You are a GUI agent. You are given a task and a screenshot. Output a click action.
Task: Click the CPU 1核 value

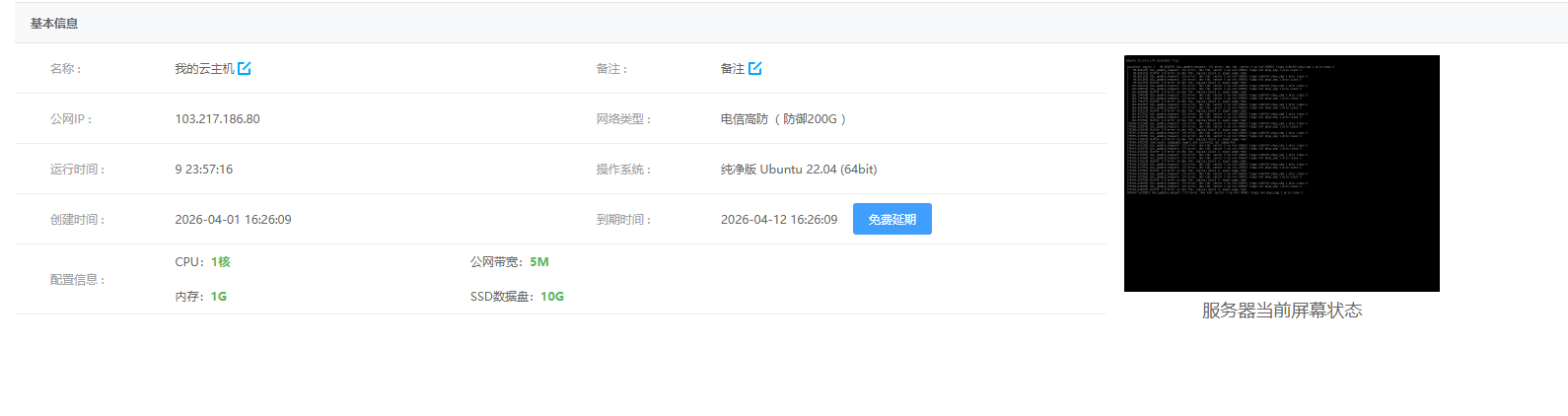click(x=221, y=261)
